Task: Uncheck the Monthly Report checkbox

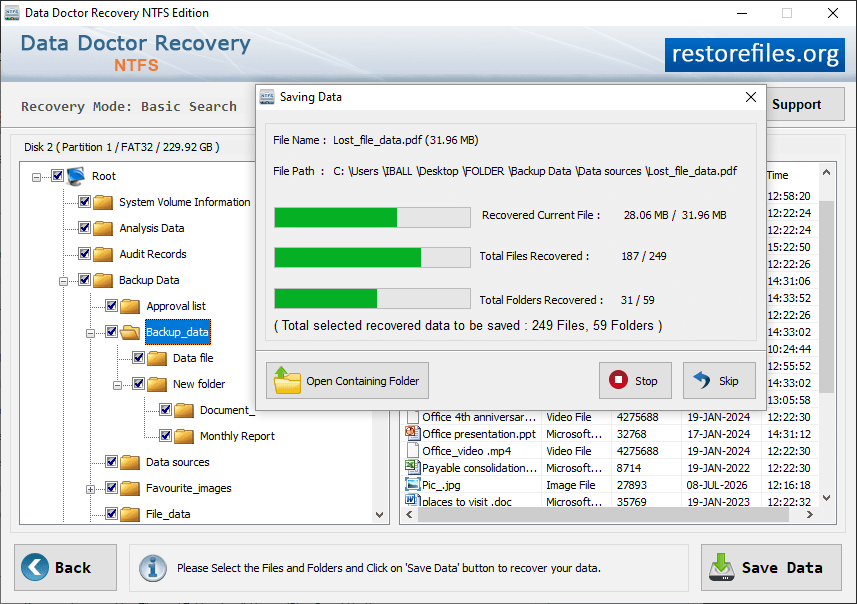Action: 166,435
